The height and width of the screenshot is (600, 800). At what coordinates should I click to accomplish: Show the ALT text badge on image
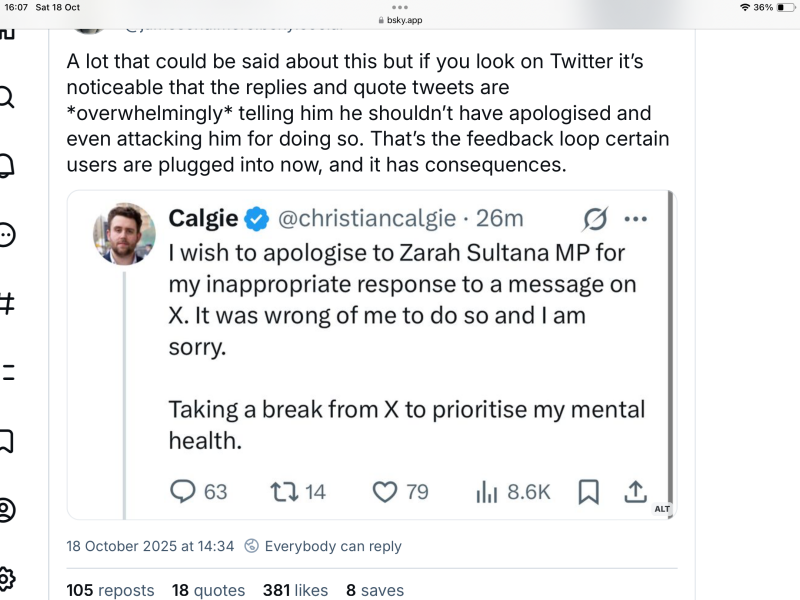(662, 509)
